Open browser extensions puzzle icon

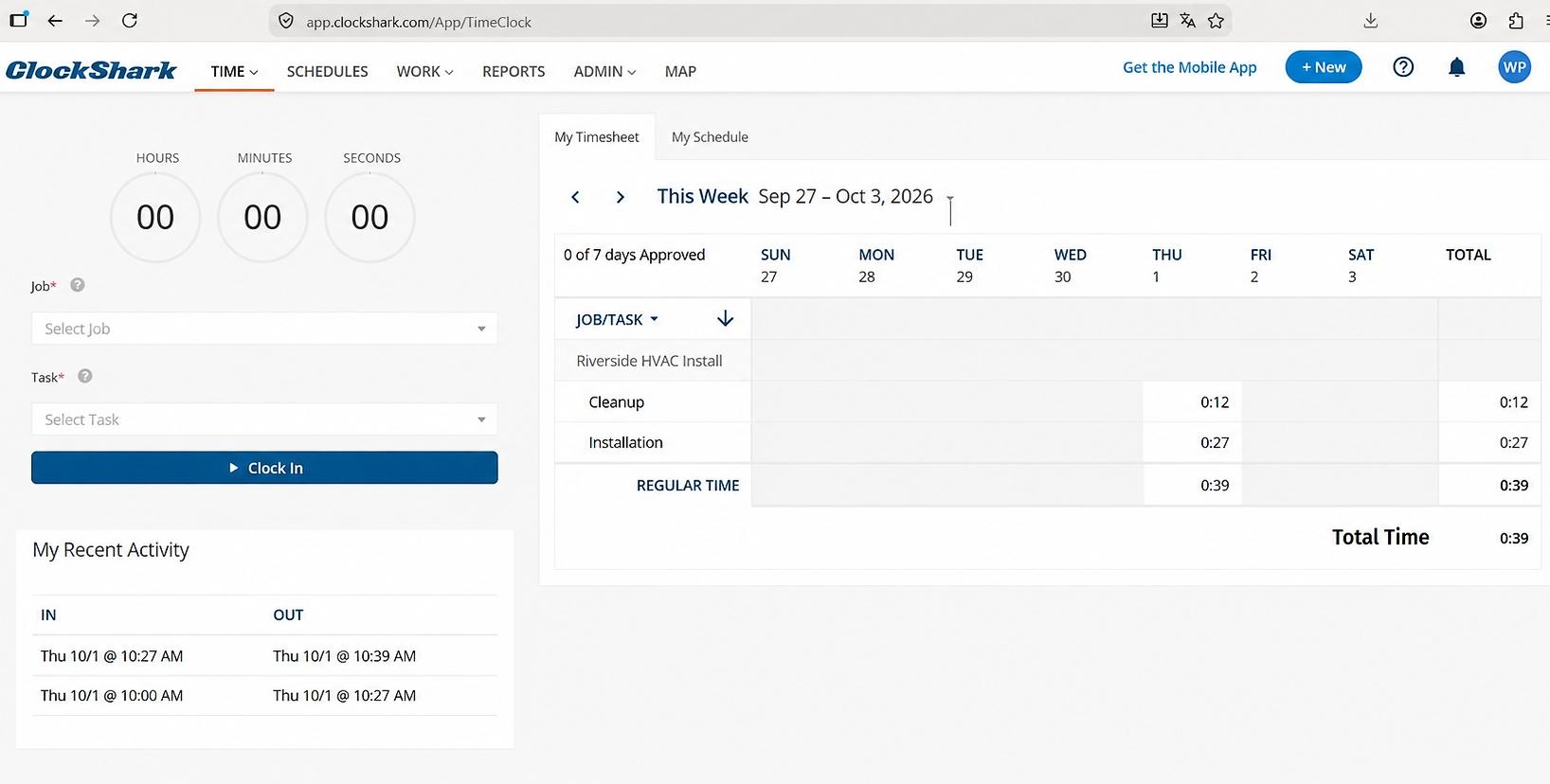[x=1516, y=21]
